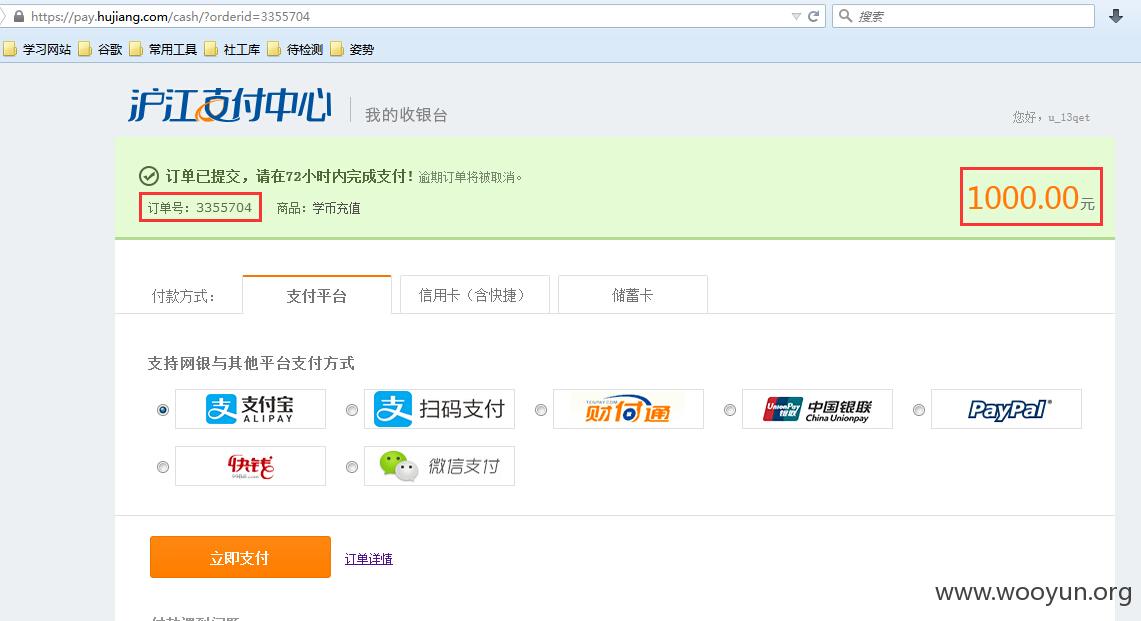Select the Alipay 支付宝 radio button
Viewport: 1141px width, 621px height.
[x=163, y=410]
